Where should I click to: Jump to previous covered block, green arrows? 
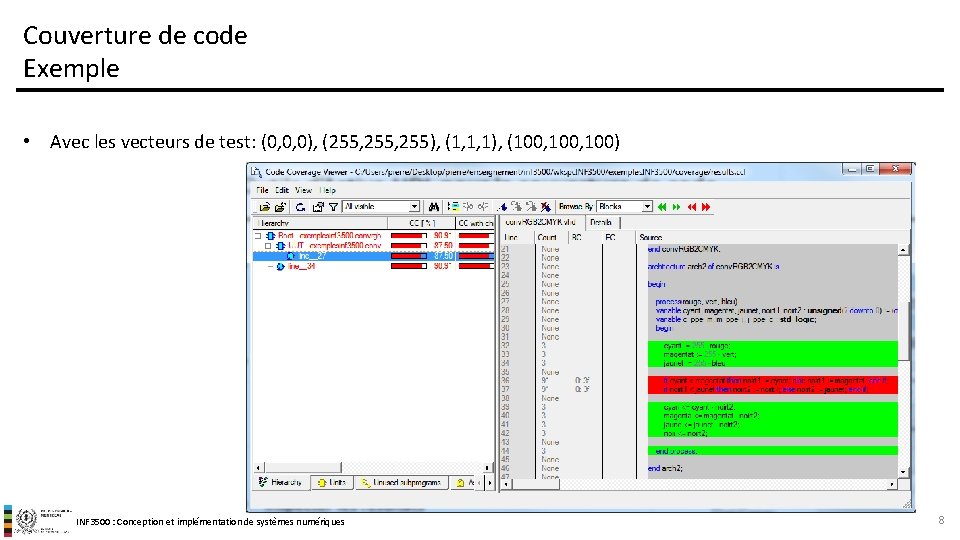coord(662,207)
